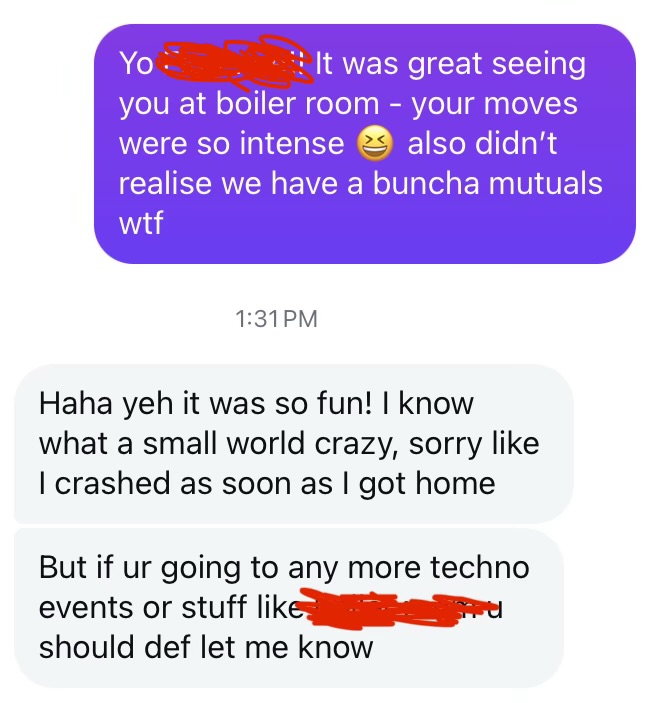Click the laughing emoji in purple message
This screenshot has width=652, height=703.
click(x=375, y=144)
